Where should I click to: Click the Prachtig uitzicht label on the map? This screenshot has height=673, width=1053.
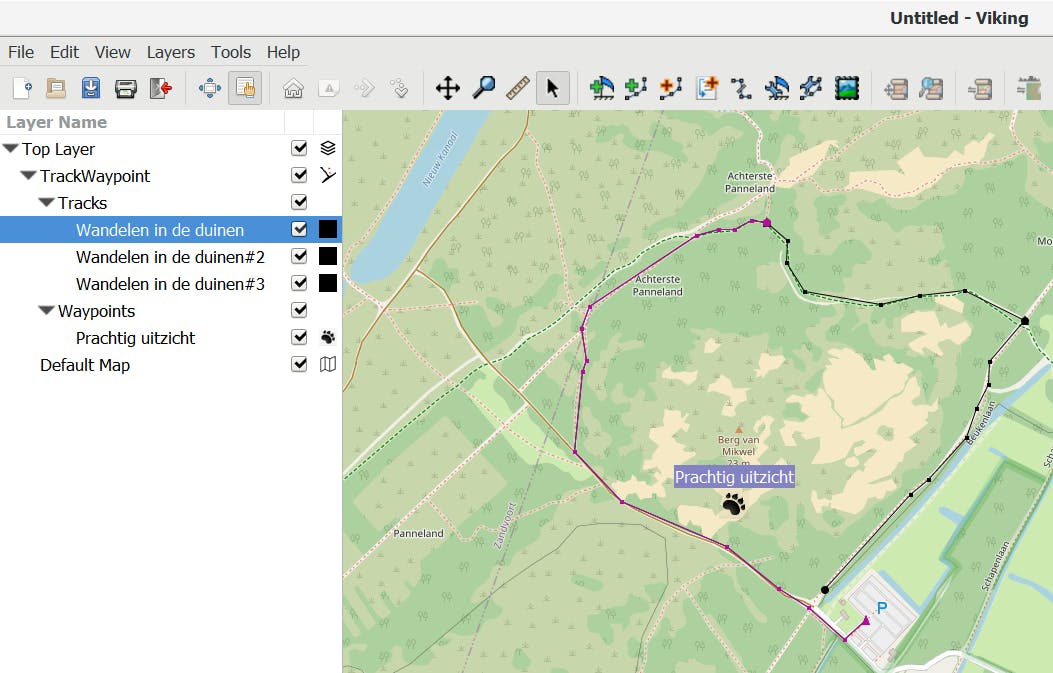pos(734,478)
